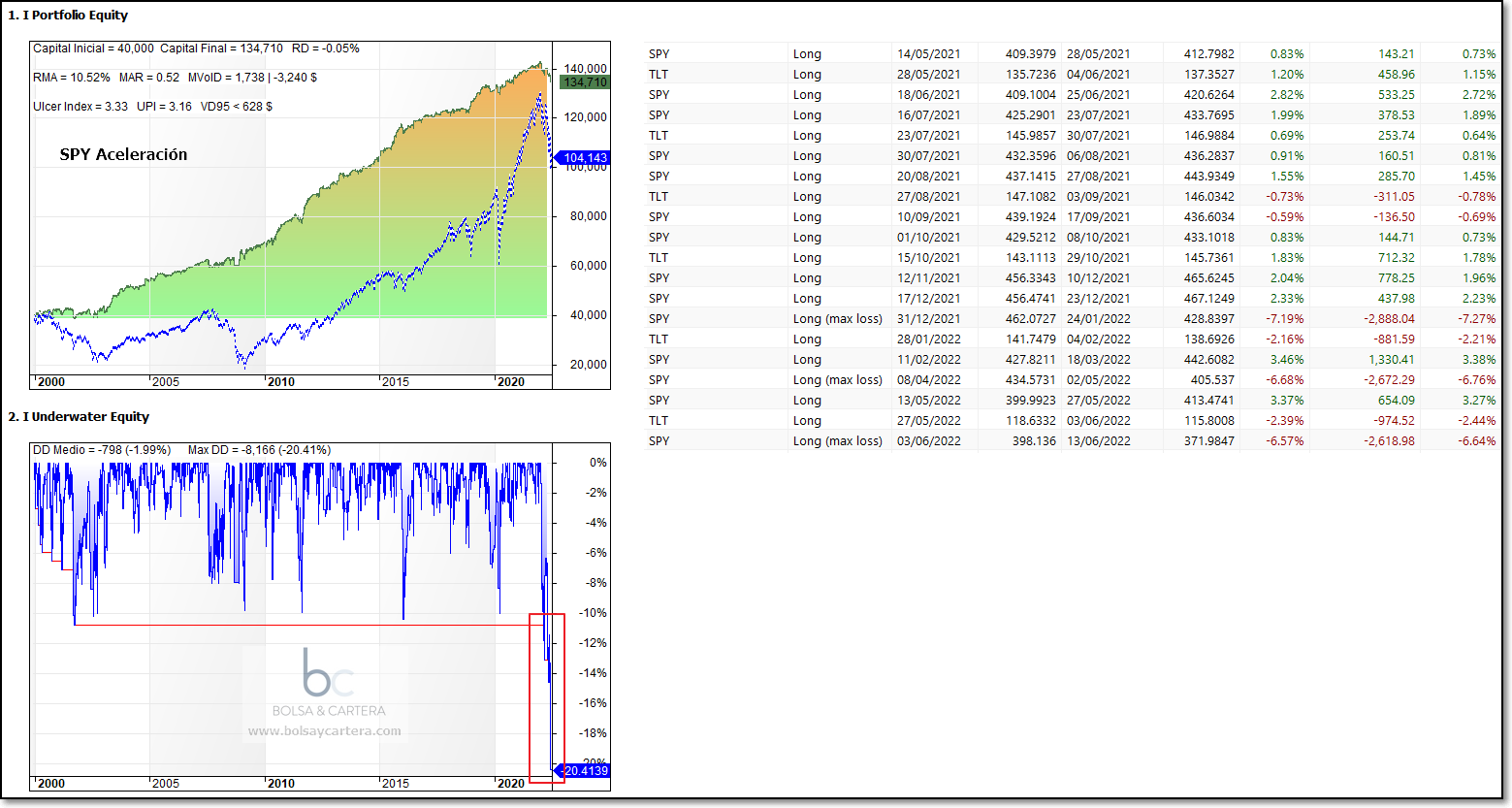1512x808 pixels.
Task: Click 'Capital Final = 134,710' statistic
Action: pyautogui.click(x=222, y=48)
